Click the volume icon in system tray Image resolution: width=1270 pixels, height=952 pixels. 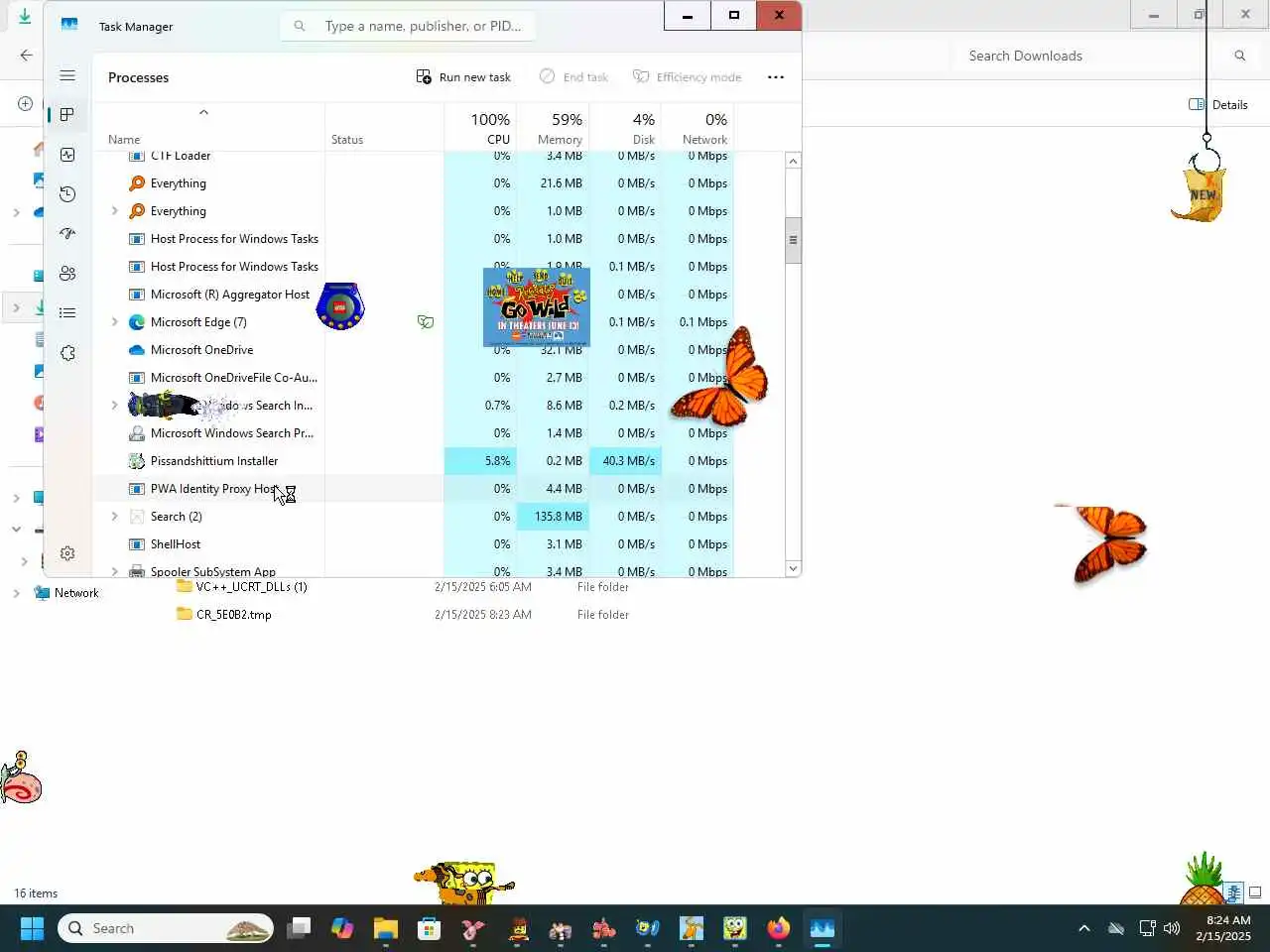click(x=1172, y=928)
